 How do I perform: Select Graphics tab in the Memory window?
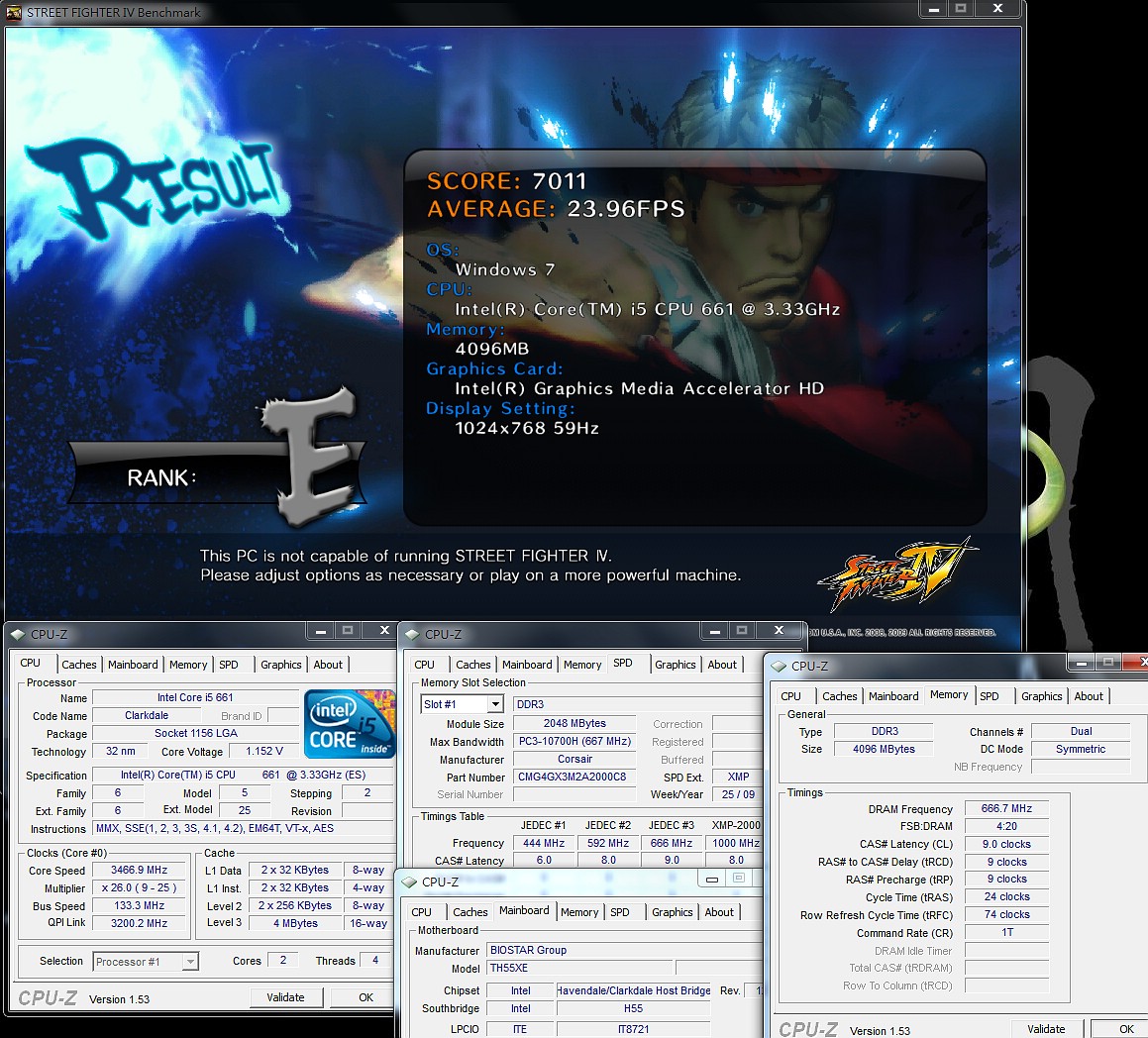1042,696
